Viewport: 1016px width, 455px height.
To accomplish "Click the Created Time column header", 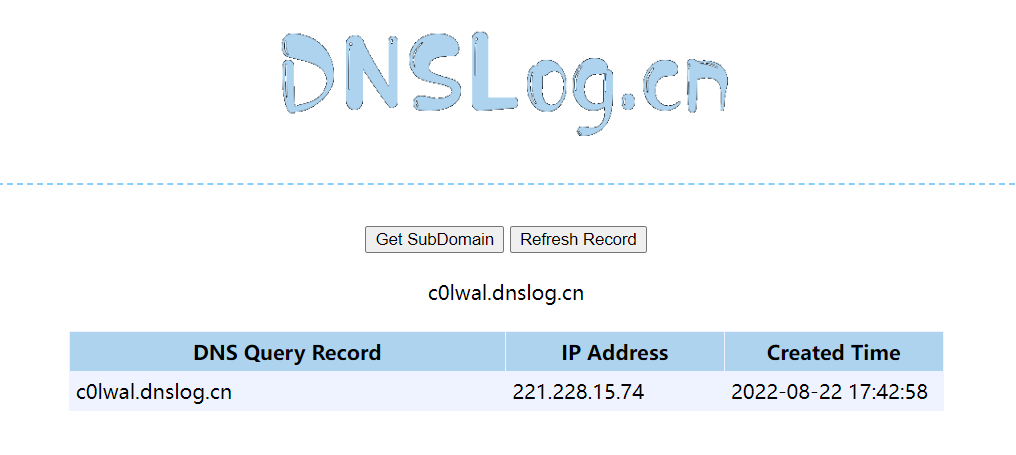I will (x=833, y=352).
